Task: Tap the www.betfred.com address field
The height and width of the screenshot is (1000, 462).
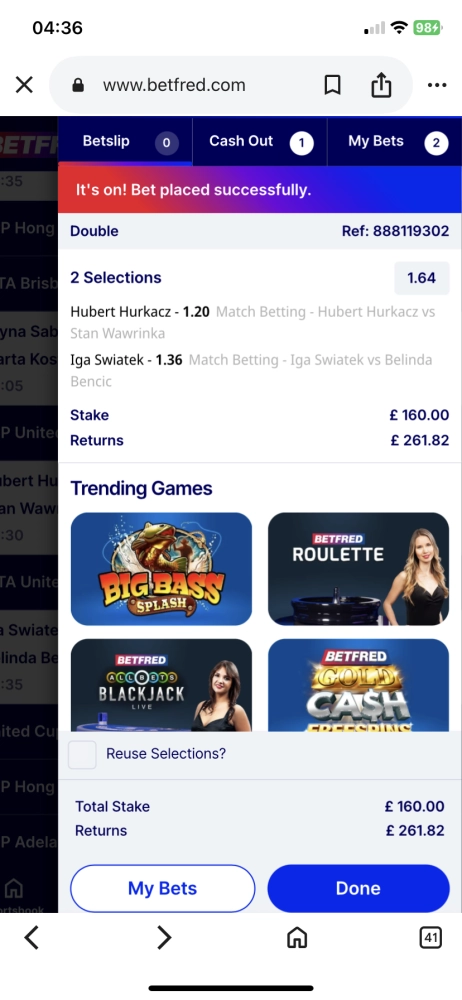Action: tap(185, 85)
